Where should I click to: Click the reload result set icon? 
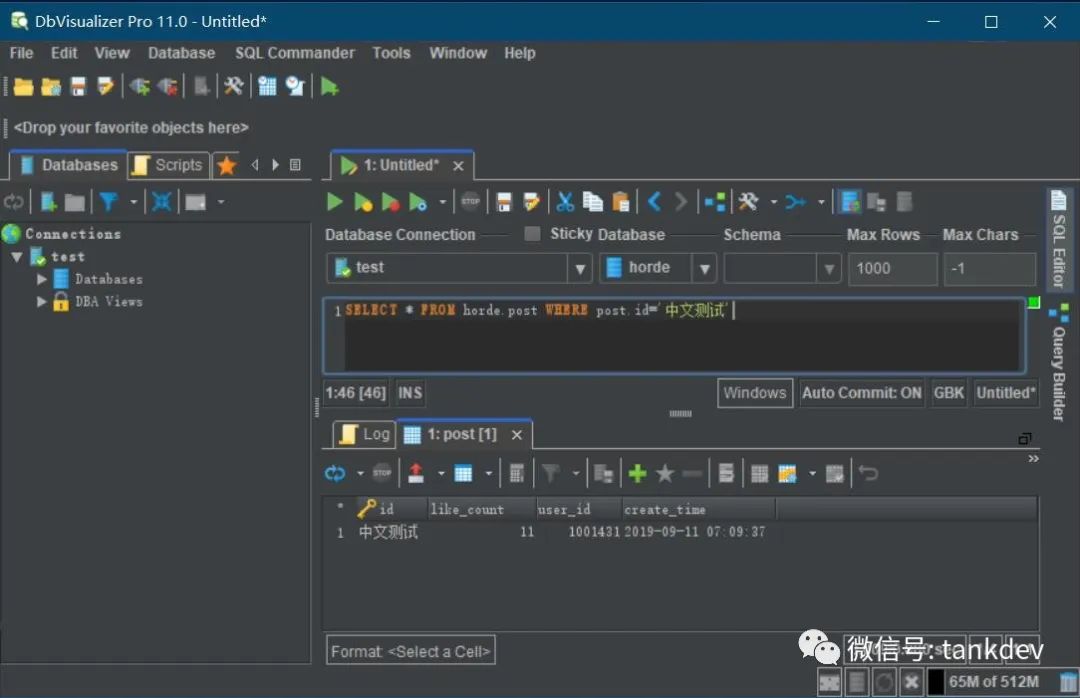[335, 473]
